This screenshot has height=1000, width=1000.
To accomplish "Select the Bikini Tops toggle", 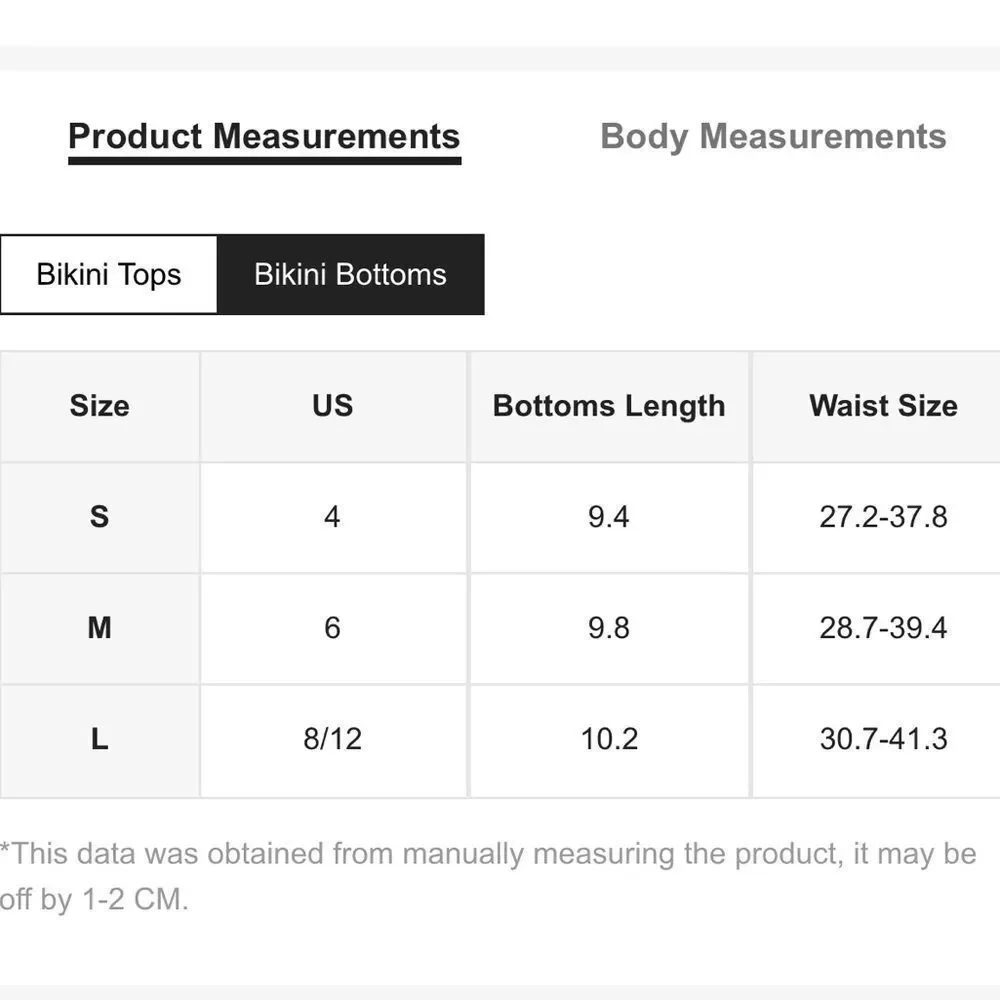I will (109, 274).
